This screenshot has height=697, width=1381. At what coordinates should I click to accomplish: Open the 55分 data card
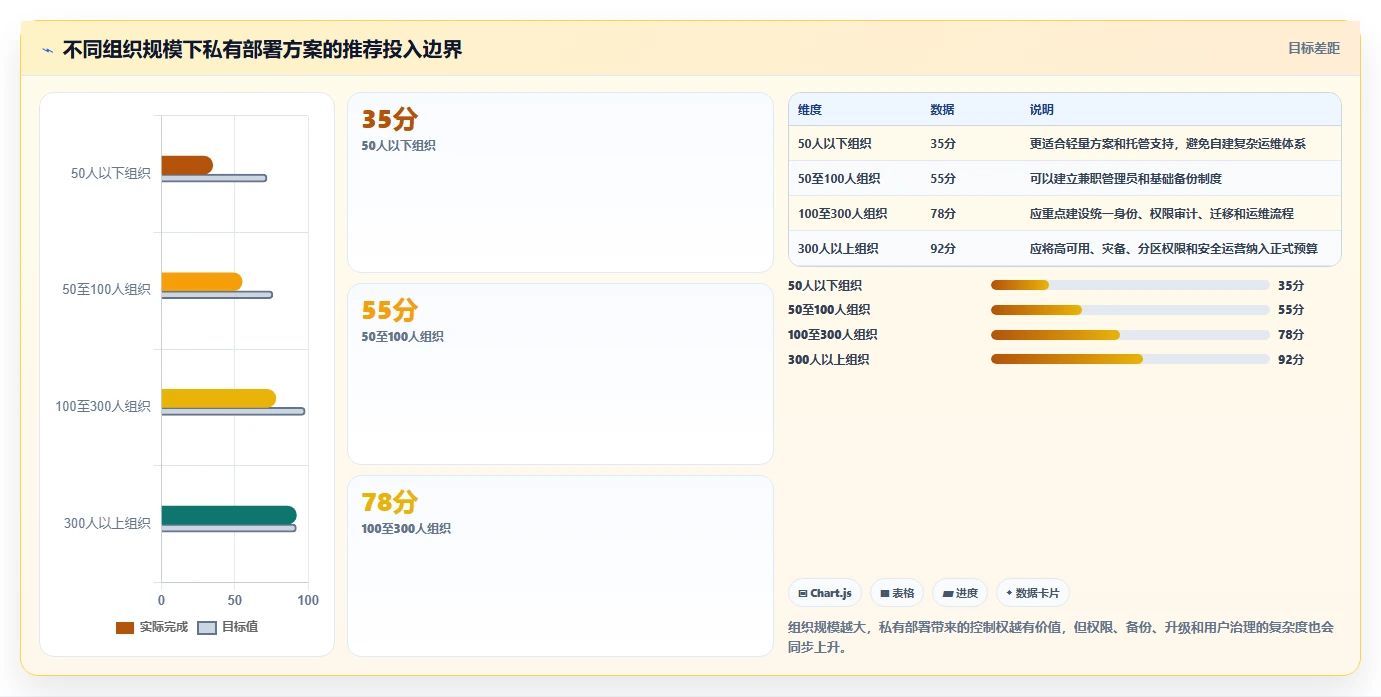(560, 374)
